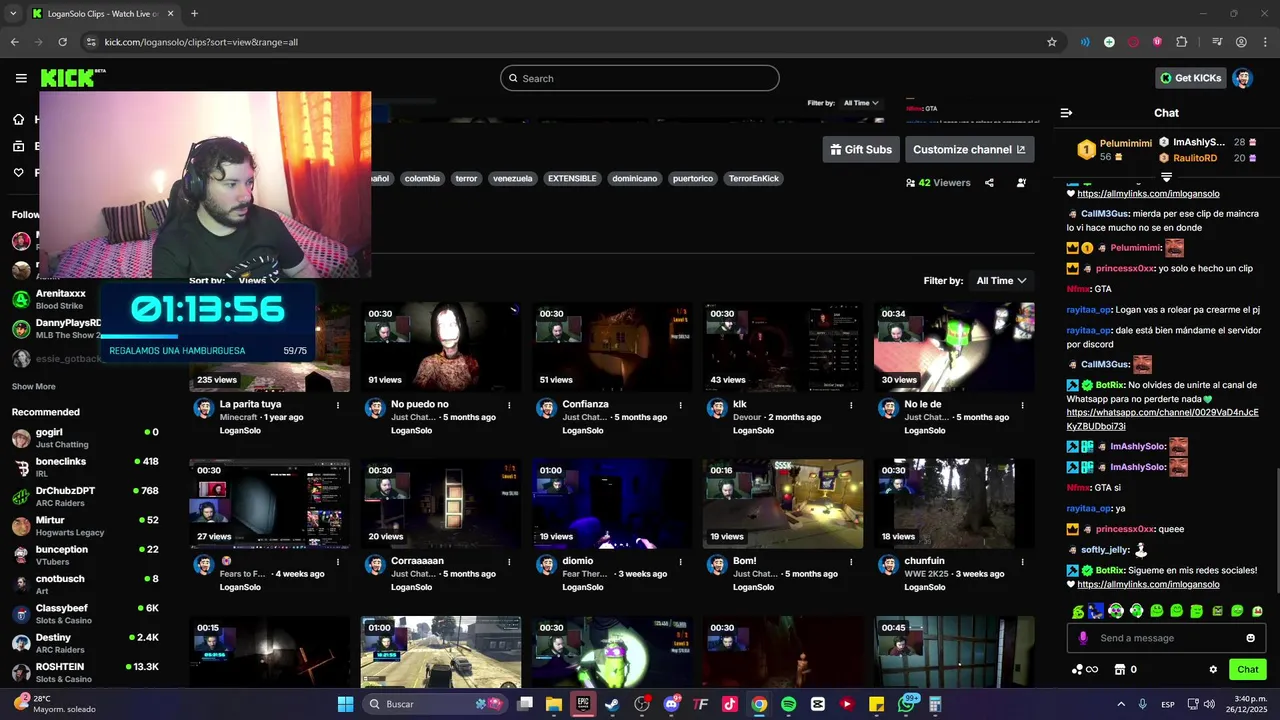Play the 'Bom!' clip thumbnail
This screenshot has width=1280, height=720.
[783, 504]
